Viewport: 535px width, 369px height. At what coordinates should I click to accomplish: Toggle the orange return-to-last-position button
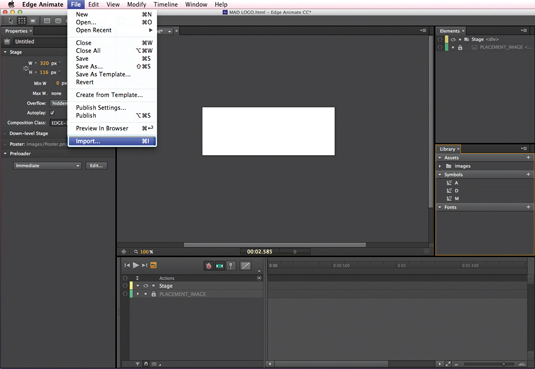pos(154,265)
